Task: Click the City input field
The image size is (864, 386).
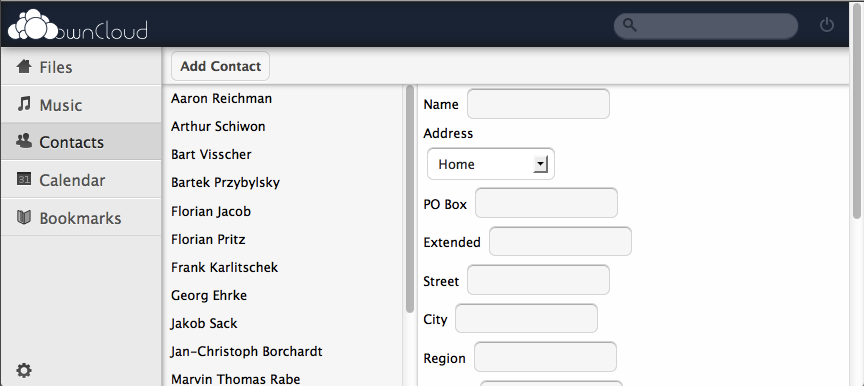Action: click(x=526, y=319)
